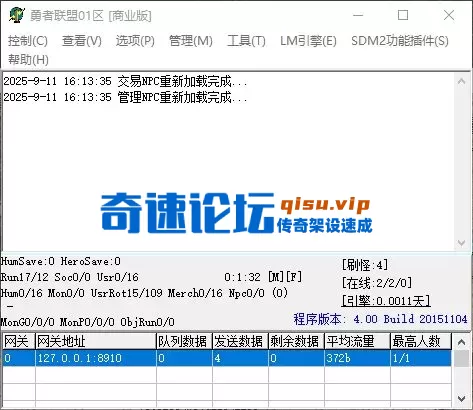The height and width of the screenshot is (410, 473).
Task: Click gateway table scroll up arrow
Action: 462,342
